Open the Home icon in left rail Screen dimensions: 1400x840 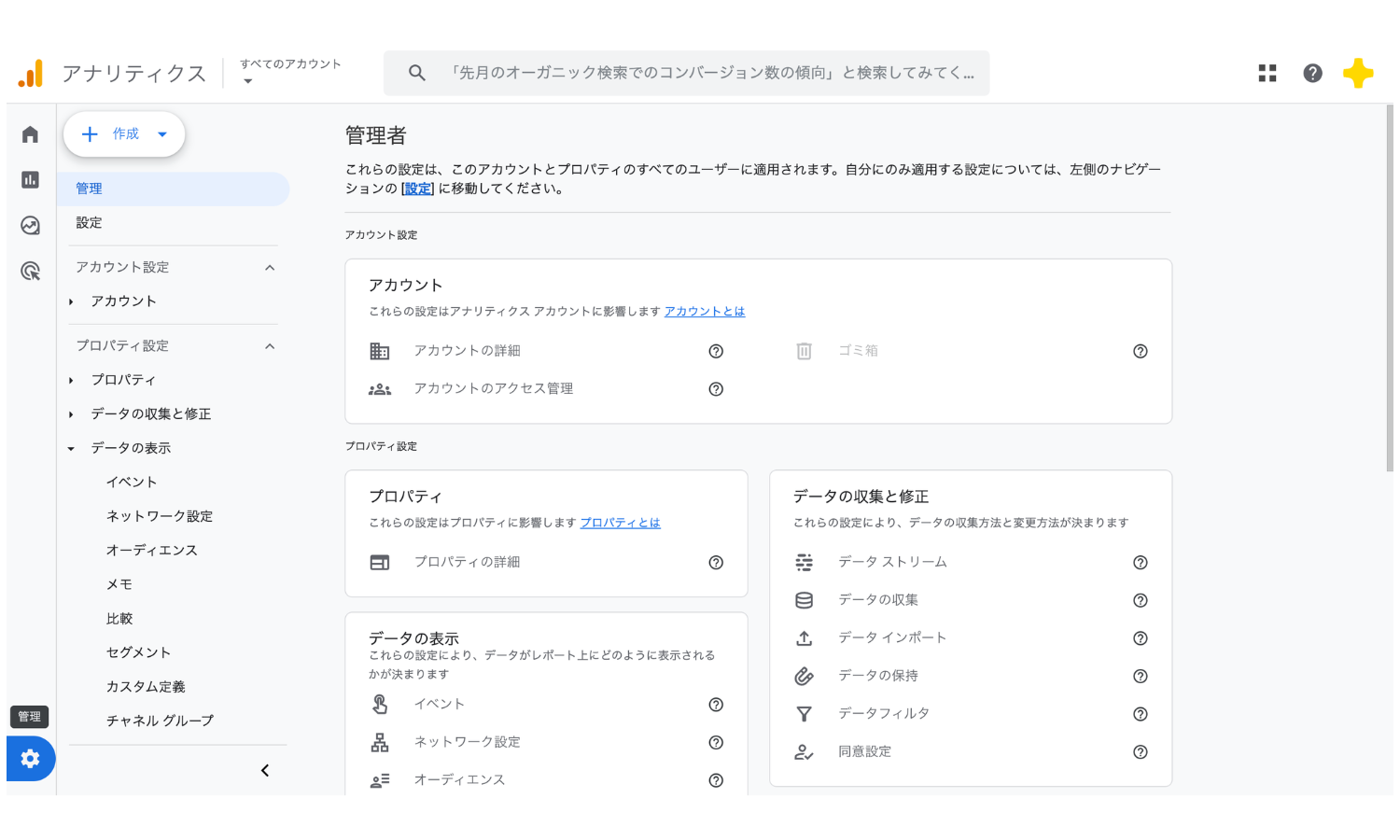click(x=30, y=134)
